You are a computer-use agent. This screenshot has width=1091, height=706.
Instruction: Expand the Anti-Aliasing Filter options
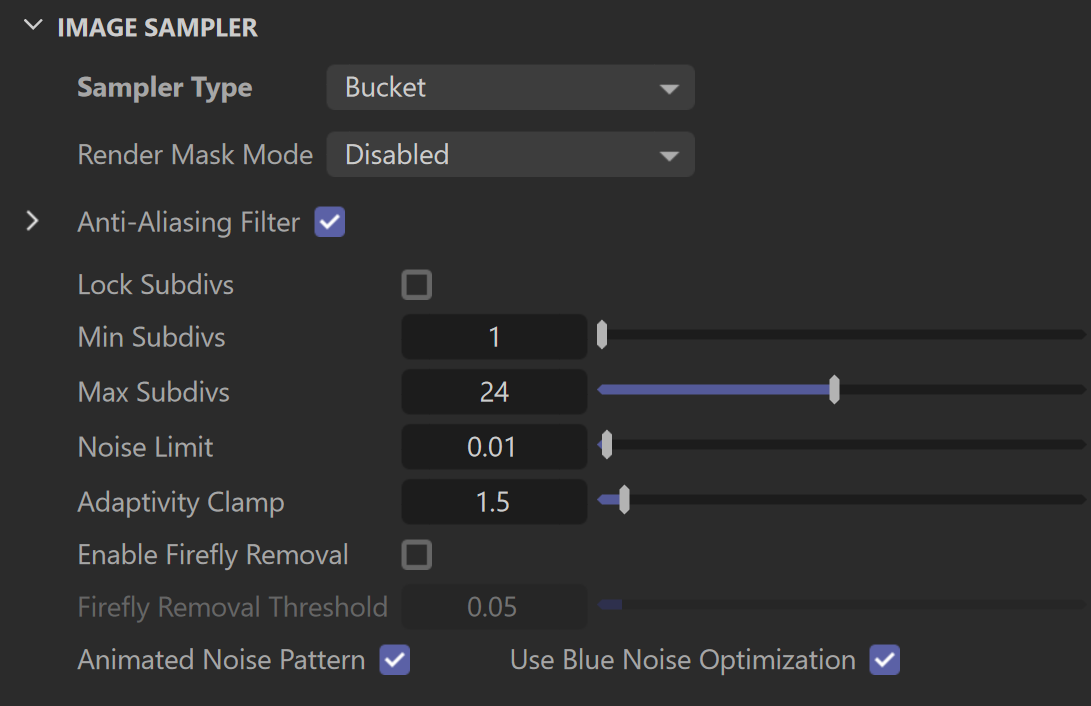[32, 221]
